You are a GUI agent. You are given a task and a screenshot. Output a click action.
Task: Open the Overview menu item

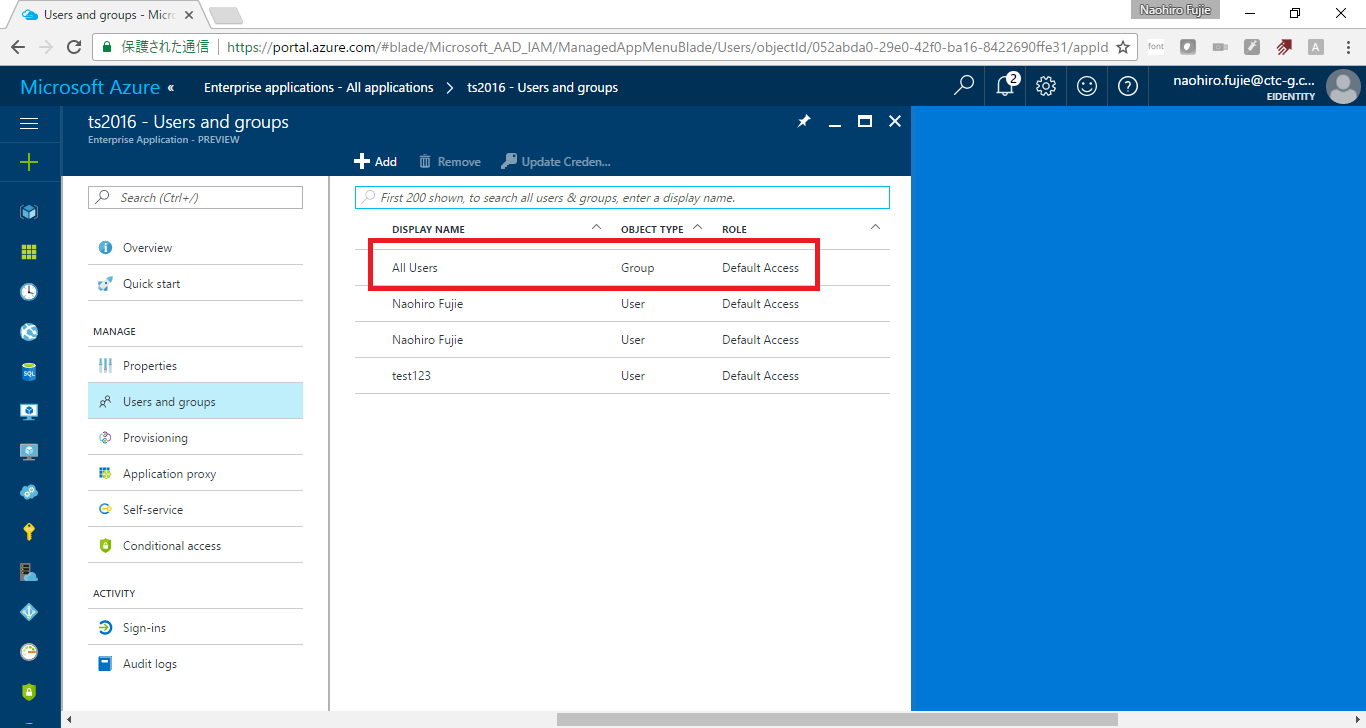tap(195, 248)
